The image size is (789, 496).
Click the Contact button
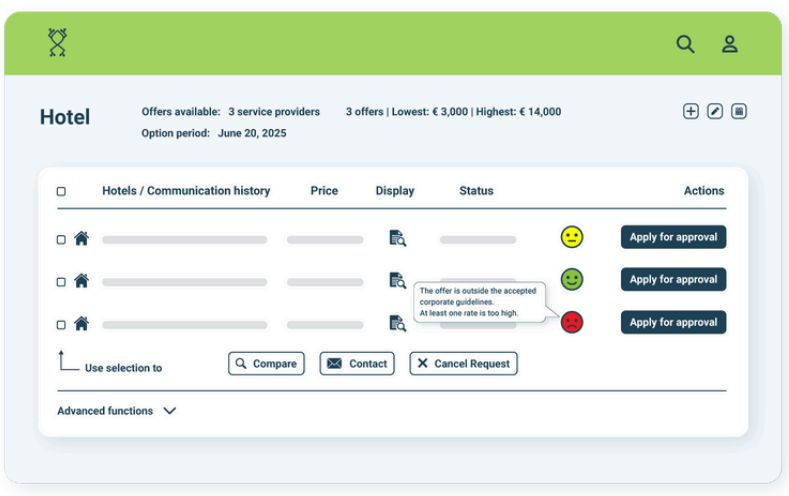pos(357,363)
